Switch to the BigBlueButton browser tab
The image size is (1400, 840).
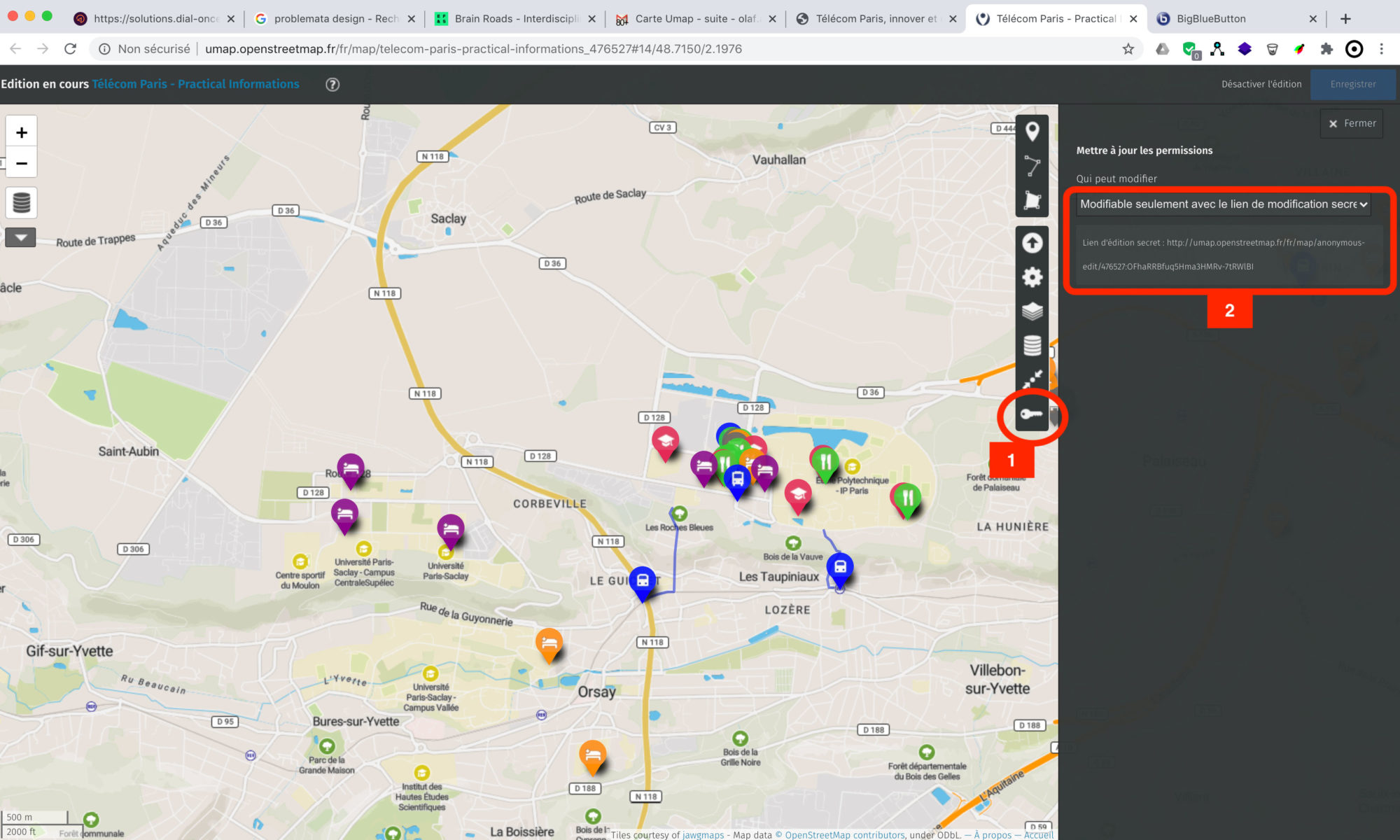(x=1211, y=19)
